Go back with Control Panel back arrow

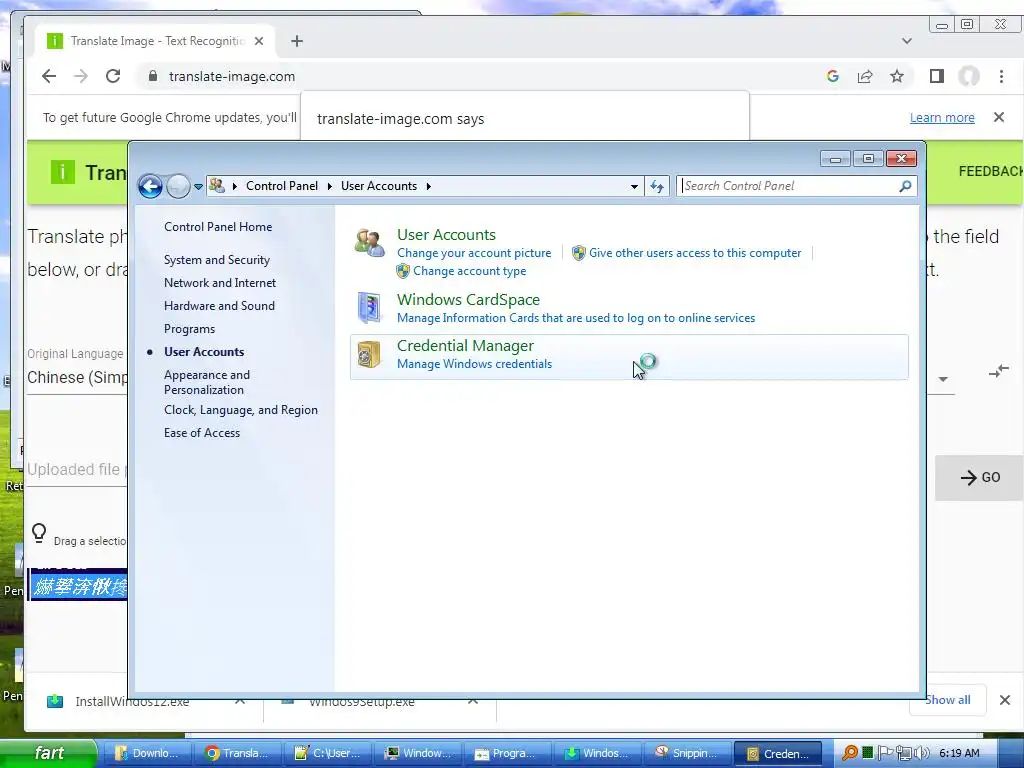click(x=150, y=186)
